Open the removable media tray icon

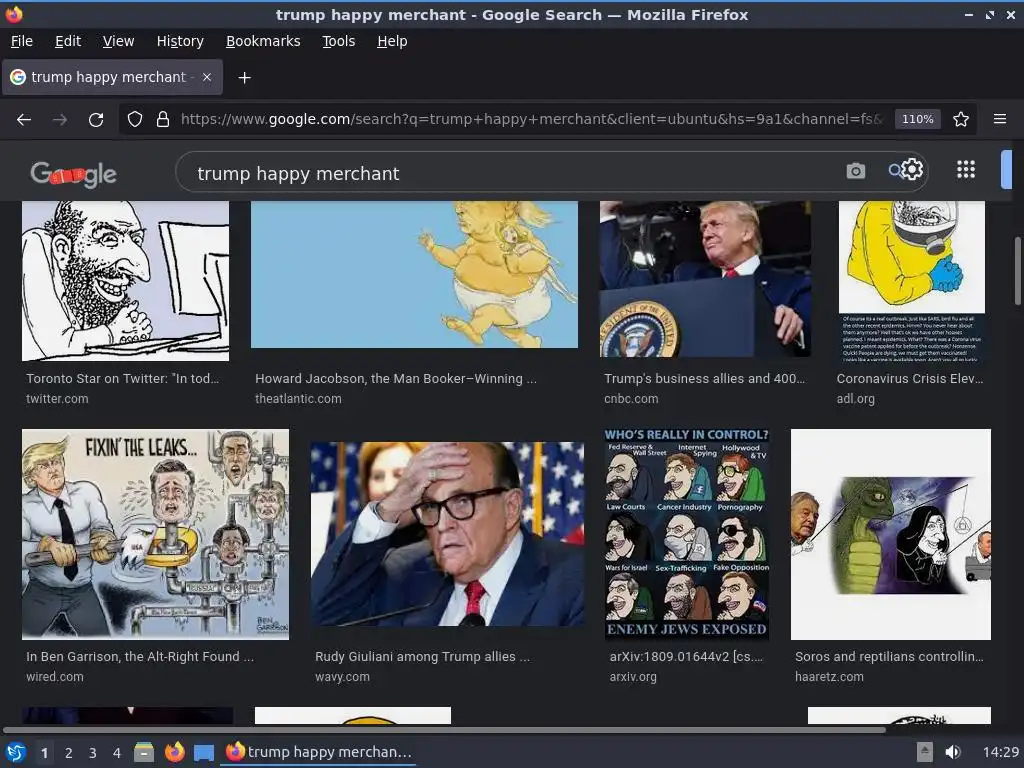(x=924, y=752)
